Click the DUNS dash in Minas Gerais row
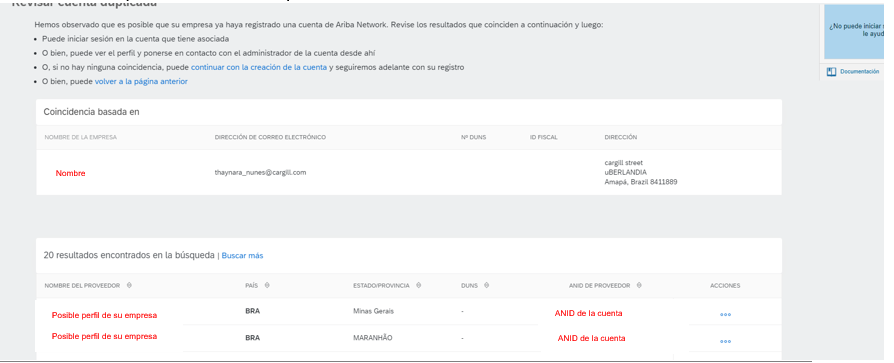The height and width of the screenshot is (363, 894). coord(462,312)
